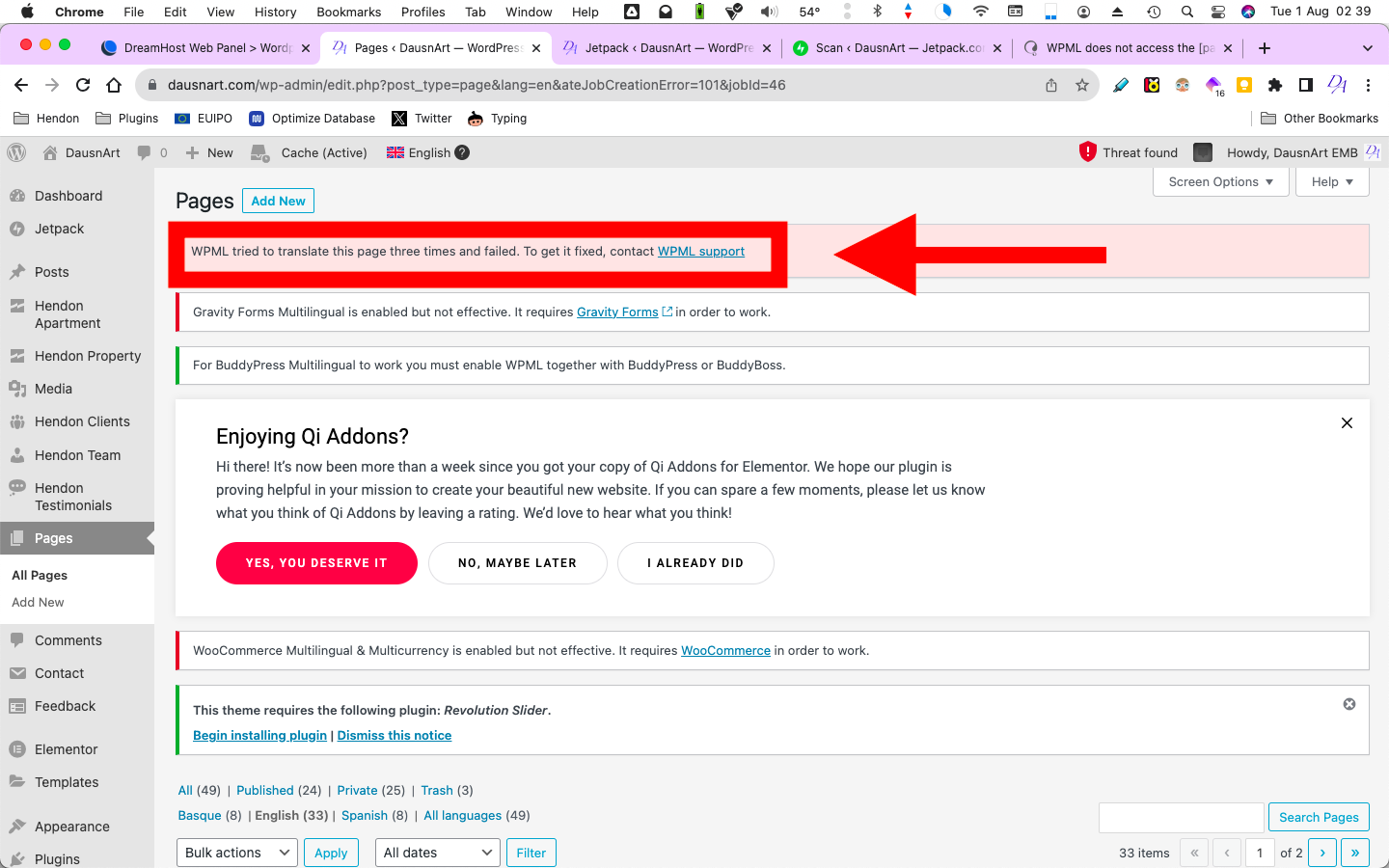
Task: Go to the next page of results
Action: tap(1322, 853)
